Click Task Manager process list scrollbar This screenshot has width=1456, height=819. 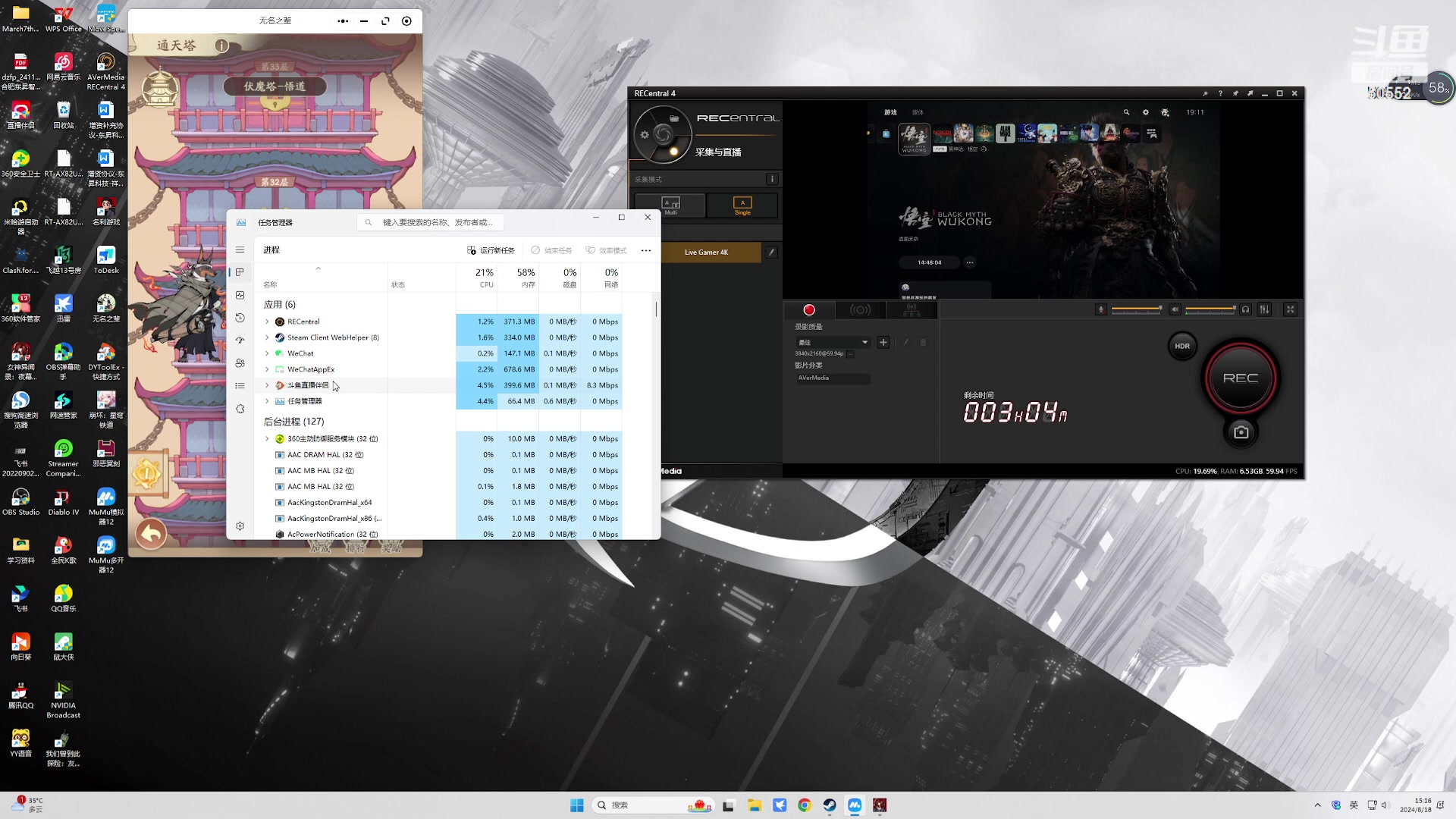pyautogui.click(x=656, y=309)
